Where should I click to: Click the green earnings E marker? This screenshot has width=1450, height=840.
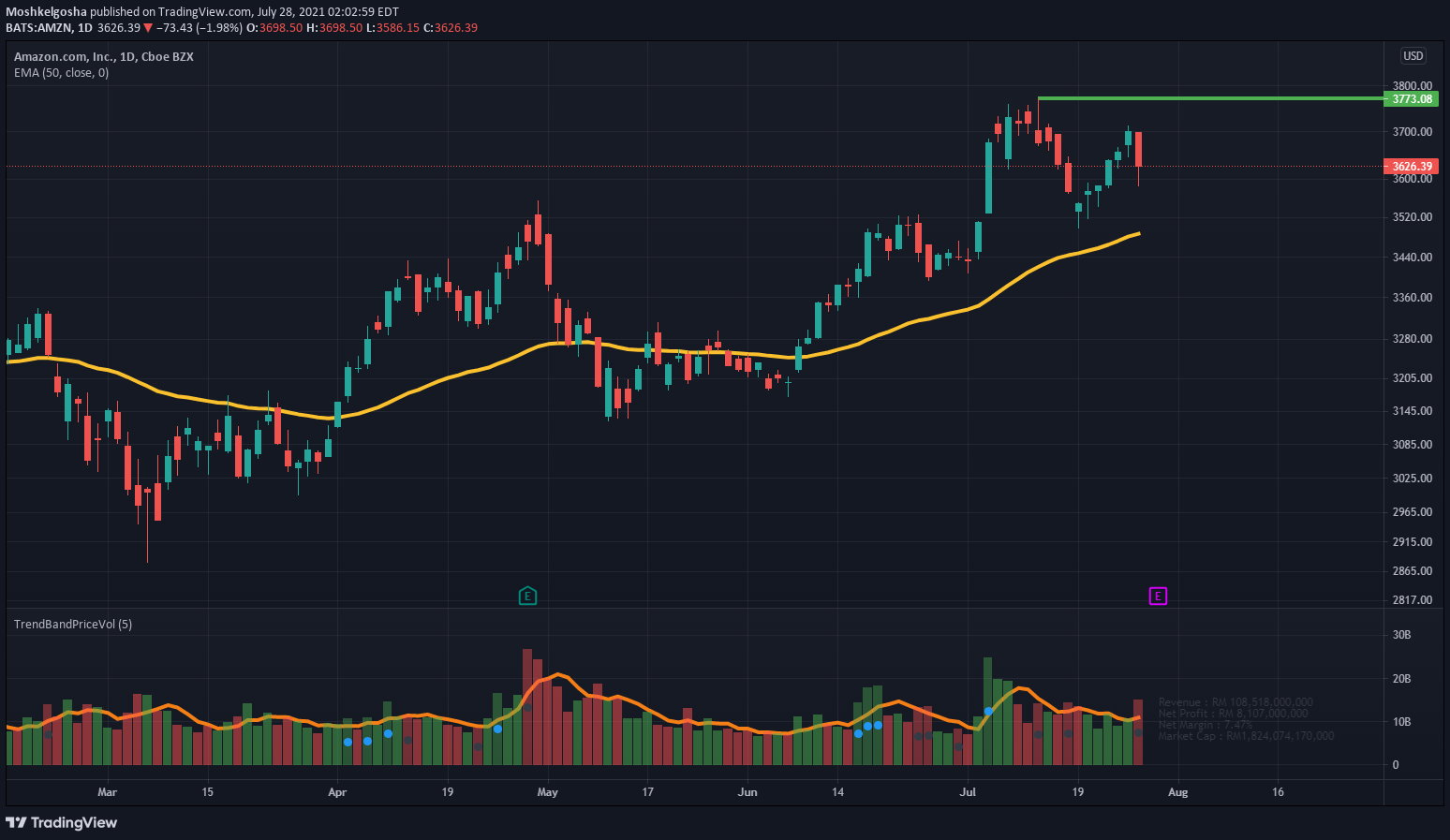[x=527, y=596]
